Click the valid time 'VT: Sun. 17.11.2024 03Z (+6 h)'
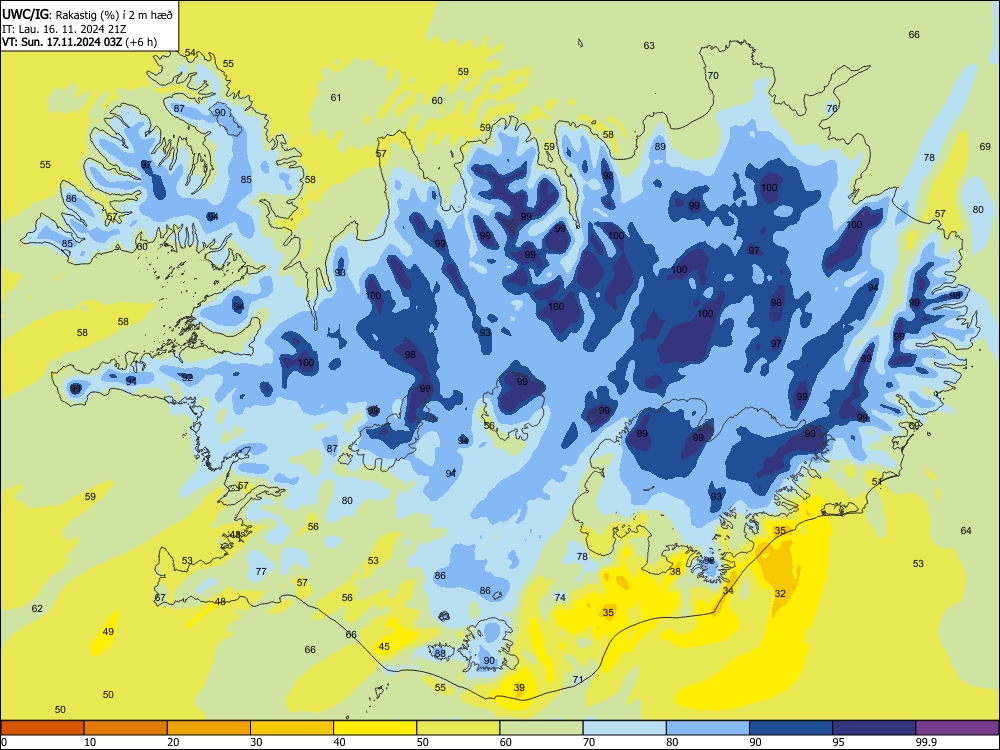The image size is (1000, 750). [79, 42]
